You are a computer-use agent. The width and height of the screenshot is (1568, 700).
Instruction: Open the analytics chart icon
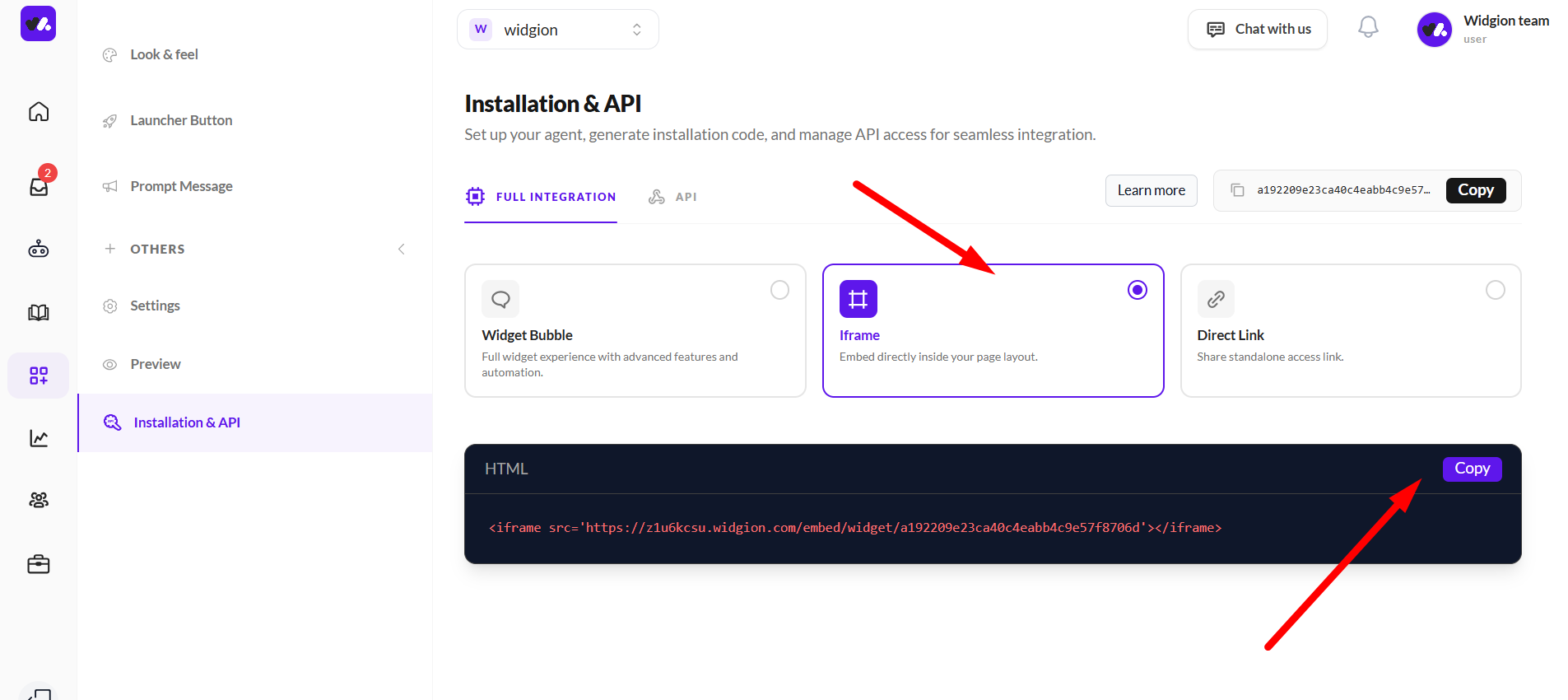coord(39,438)
